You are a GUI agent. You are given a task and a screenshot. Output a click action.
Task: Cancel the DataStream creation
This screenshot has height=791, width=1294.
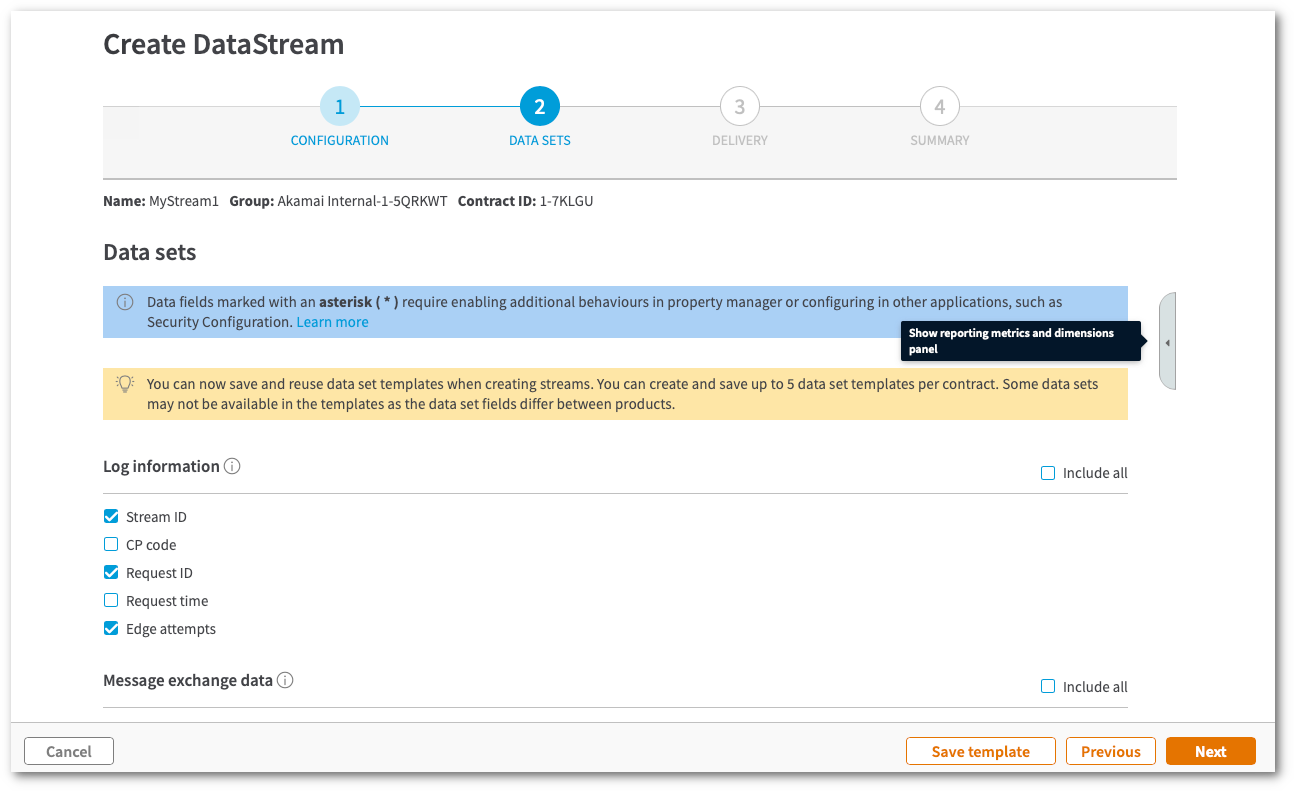pos(69,751)
